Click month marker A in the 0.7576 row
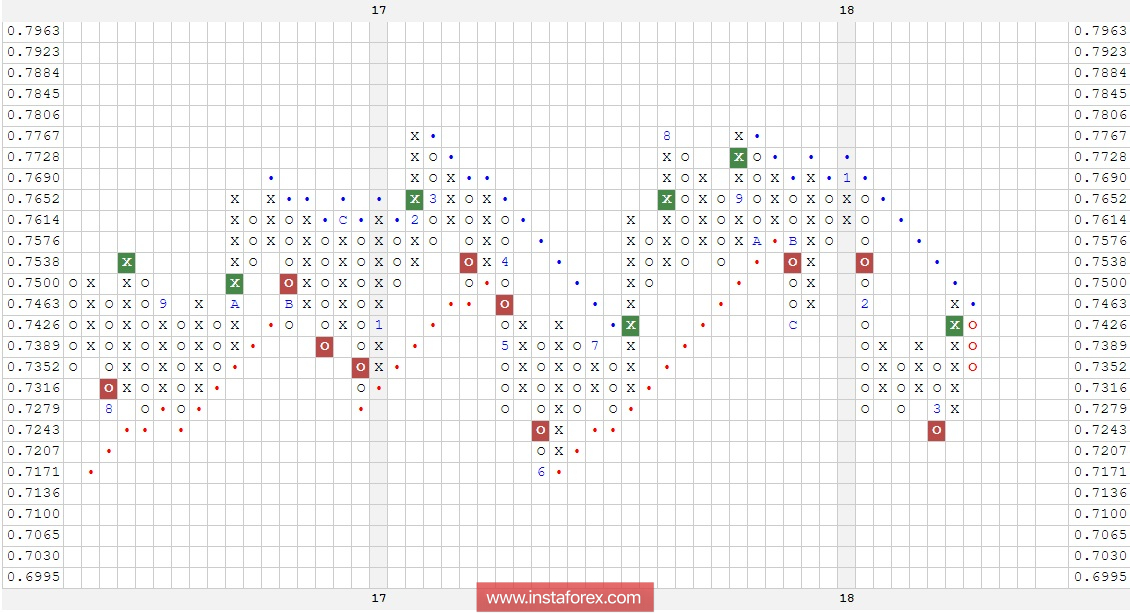1130x613 pixels. [757, 241]
